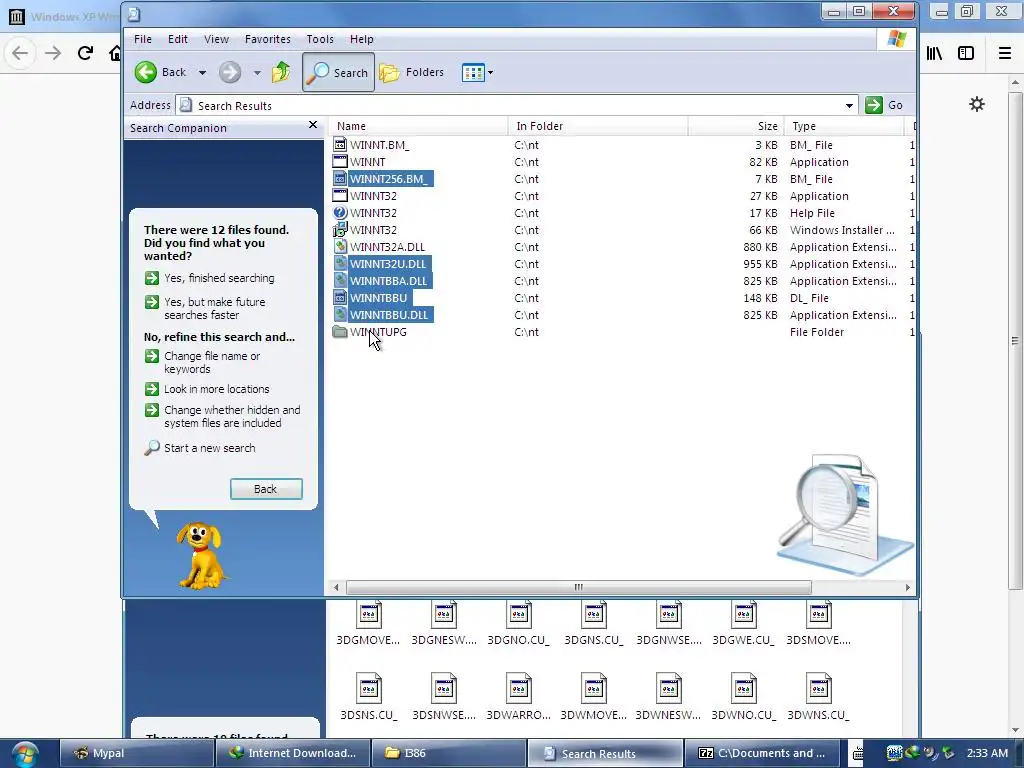Select the WINNTBBA.DLL file icon
1024x768 pixels.
coord(340,281)
